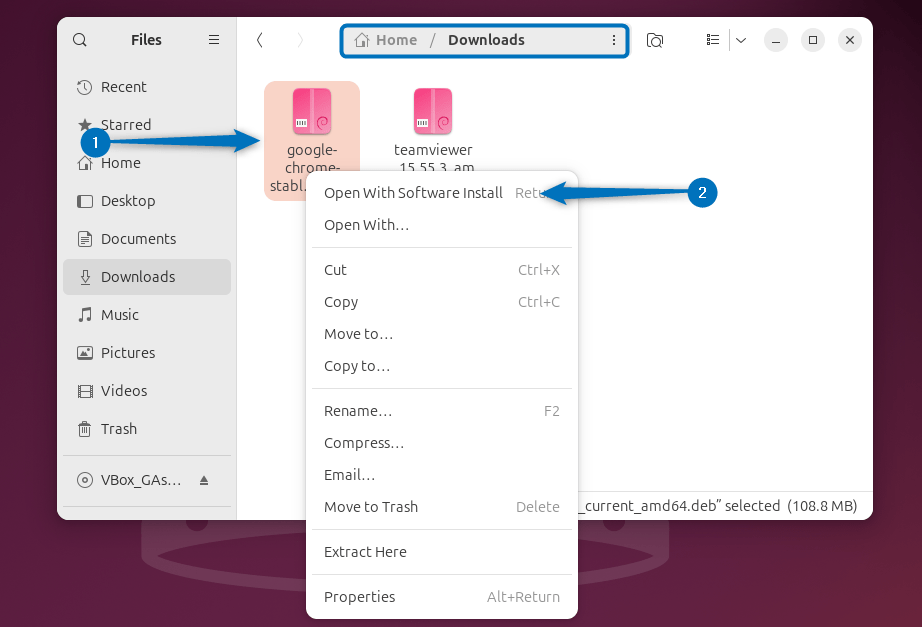Choose Open With Software Install
922x627 pixels.
[x=413, y=193]
